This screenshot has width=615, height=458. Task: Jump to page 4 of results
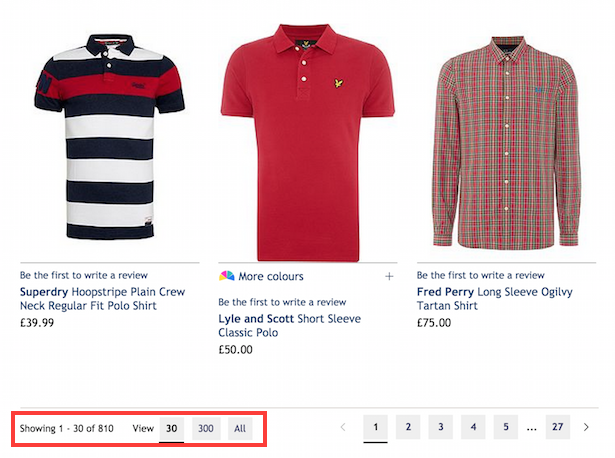(x=473, y=428)
